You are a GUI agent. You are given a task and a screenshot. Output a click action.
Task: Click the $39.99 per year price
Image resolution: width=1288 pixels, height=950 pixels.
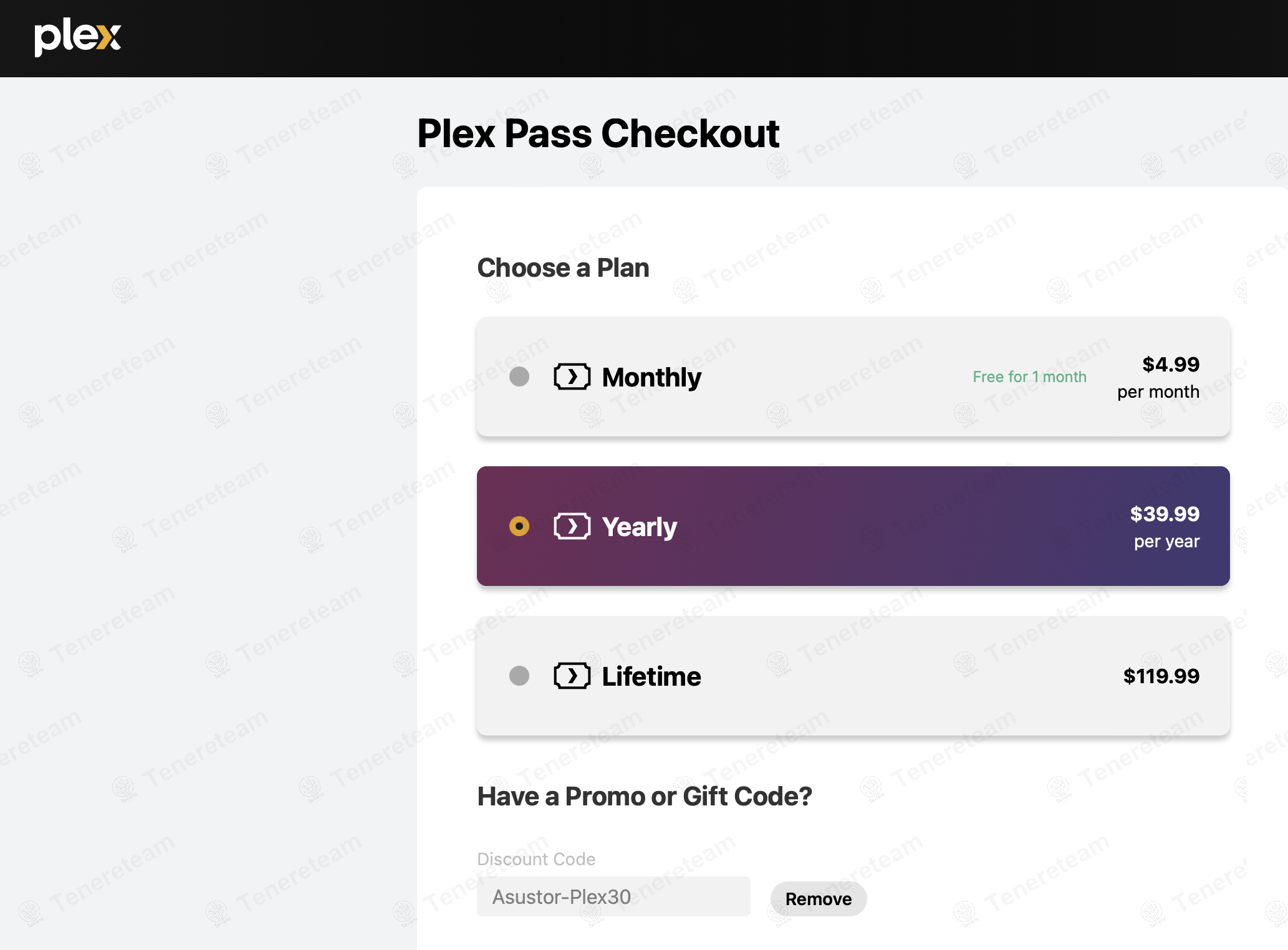pos(1165,527)
